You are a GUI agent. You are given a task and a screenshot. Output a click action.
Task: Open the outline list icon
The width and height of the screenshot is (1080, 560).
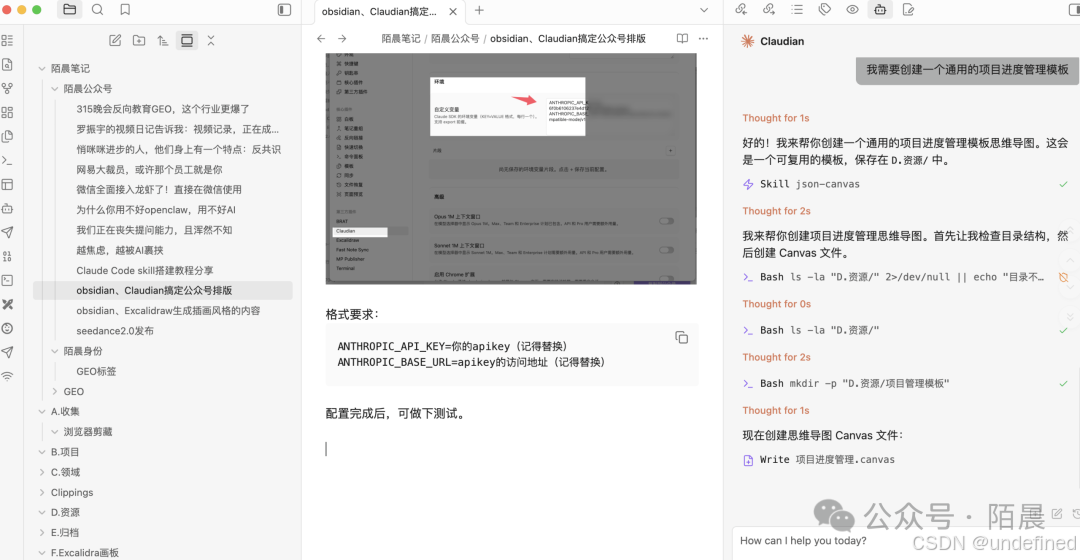[x=797, y=10]
